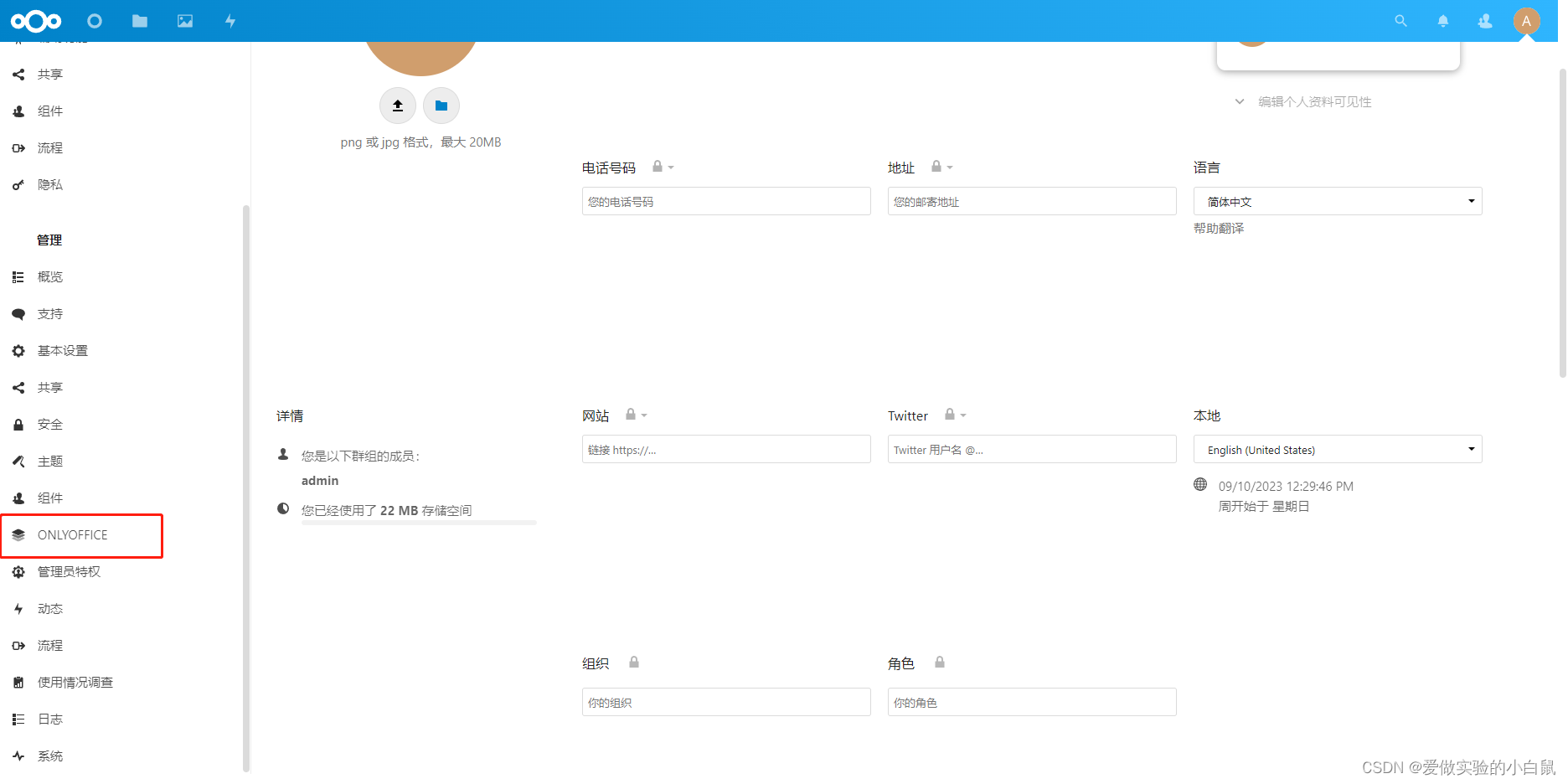Click the overview list icon beside 概览
The width and height of the screenshot is (1568, 784).
[18, 277]
